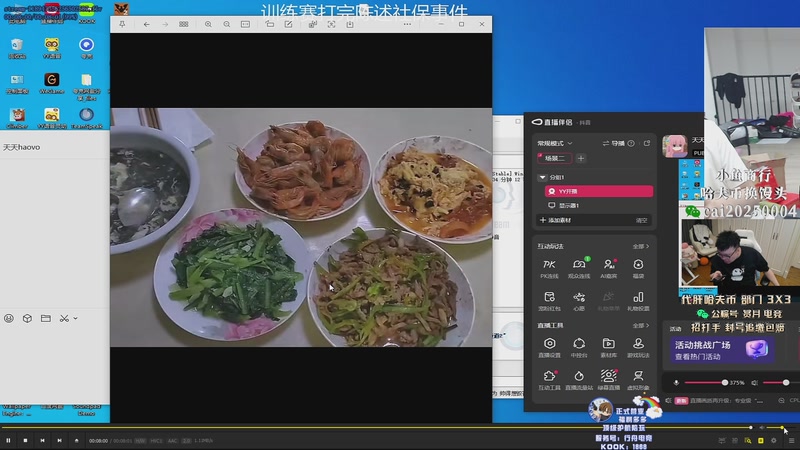Open the folder/file send icon in chat
Image resolution: width=800 pixels, height=450 pixels.
[x=45, y=318]
